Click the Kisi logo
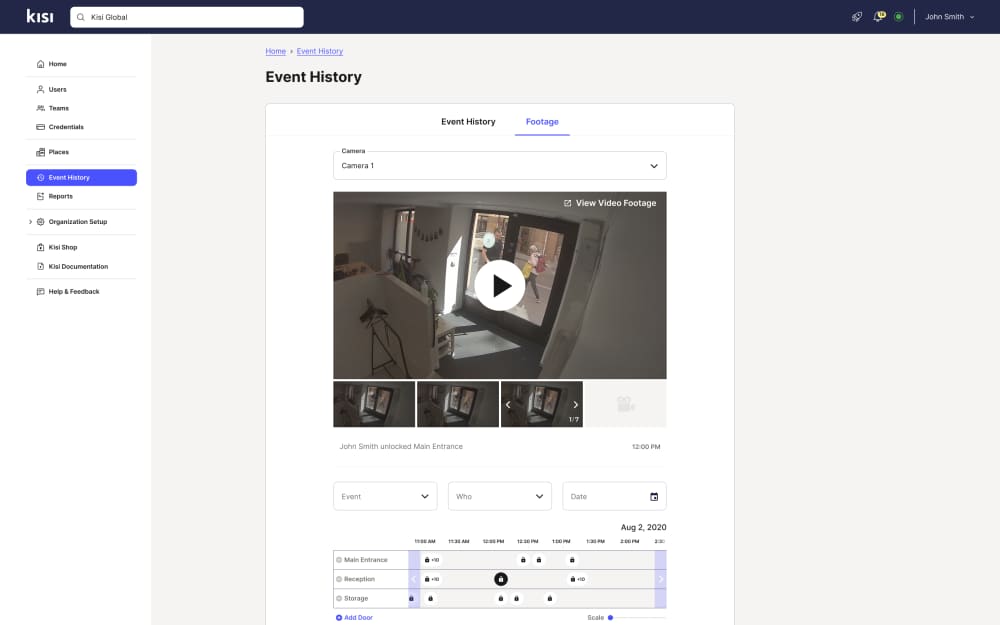This screenshot has width=1000, height=625. coord(40,17)
